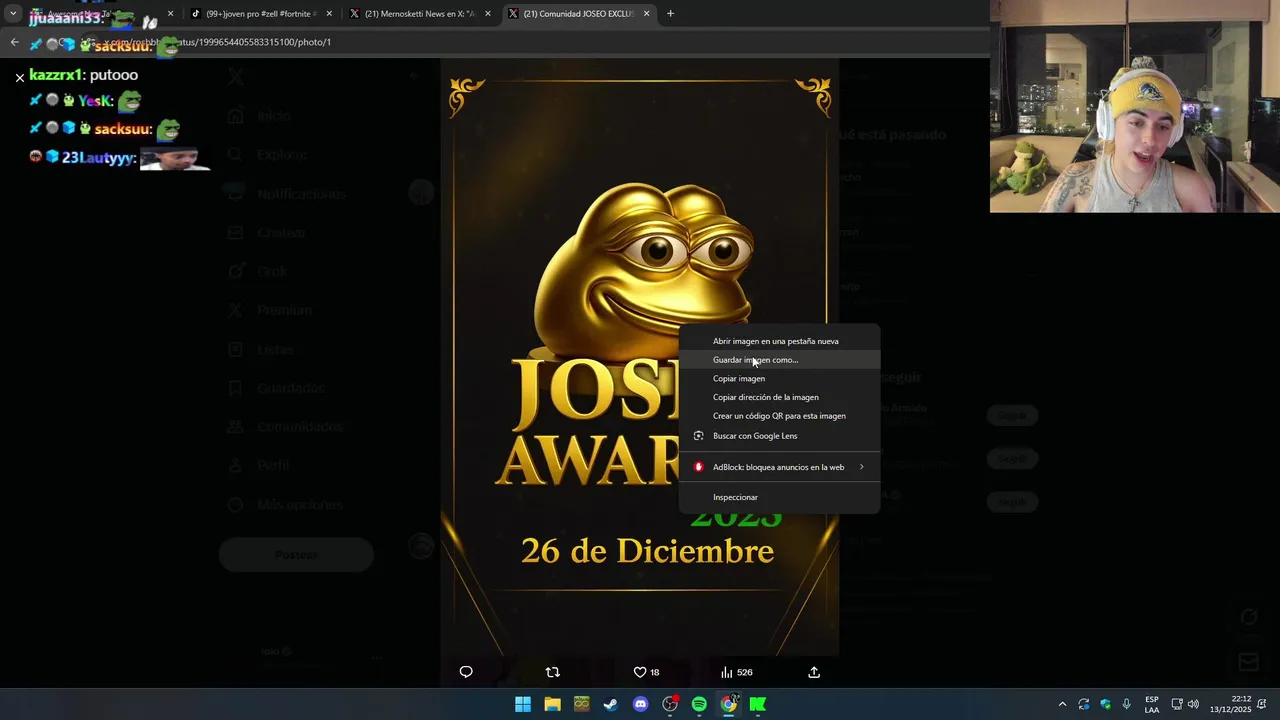Viewport: 1280px width, 720px height.
Task: Close the TikTok joven pro tab
Action: (x=329, y=14)
